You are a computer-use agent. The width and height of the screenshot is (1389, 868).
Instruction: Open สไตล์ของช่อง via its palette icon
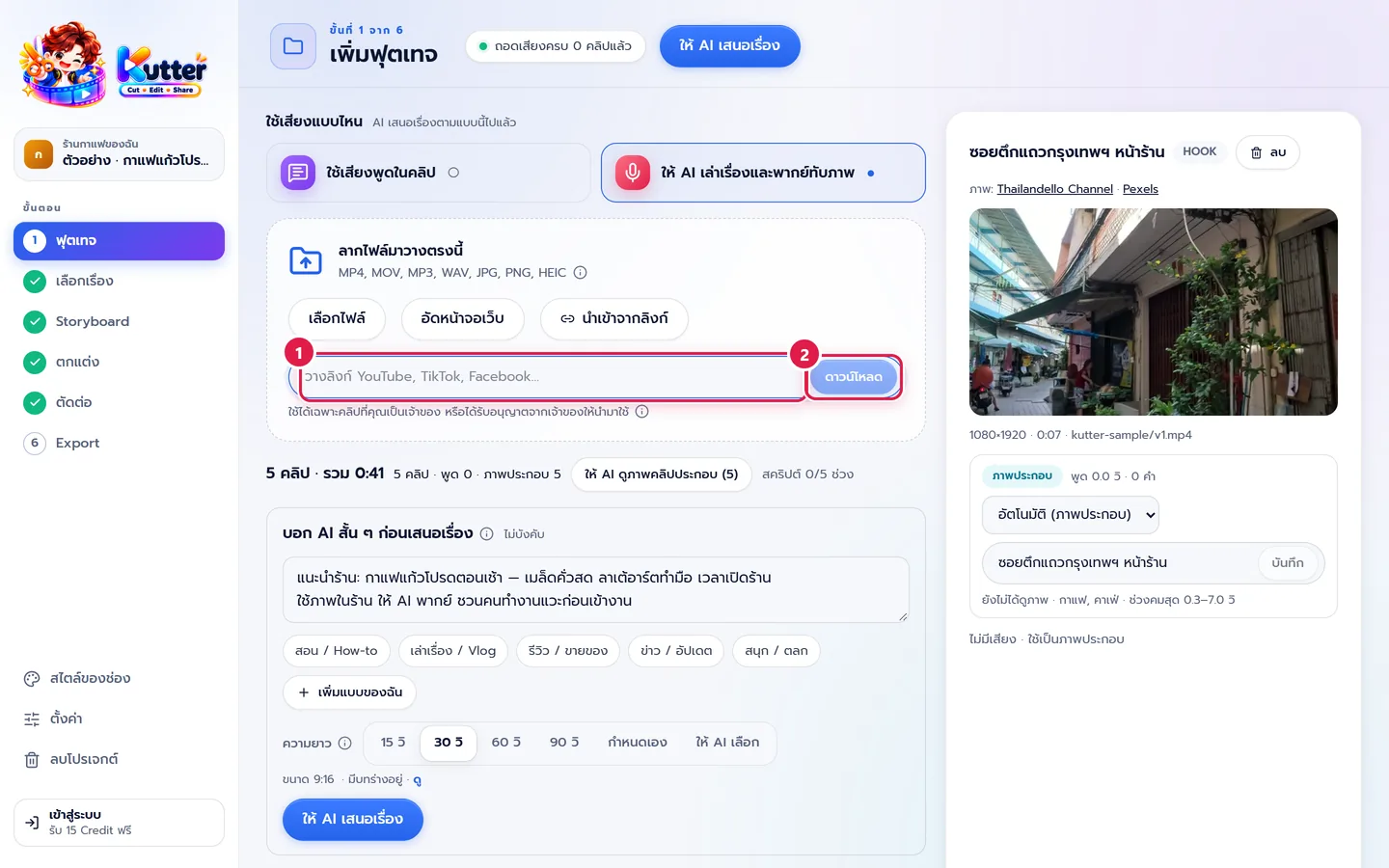pyautogui.click(x=32, y=679)
